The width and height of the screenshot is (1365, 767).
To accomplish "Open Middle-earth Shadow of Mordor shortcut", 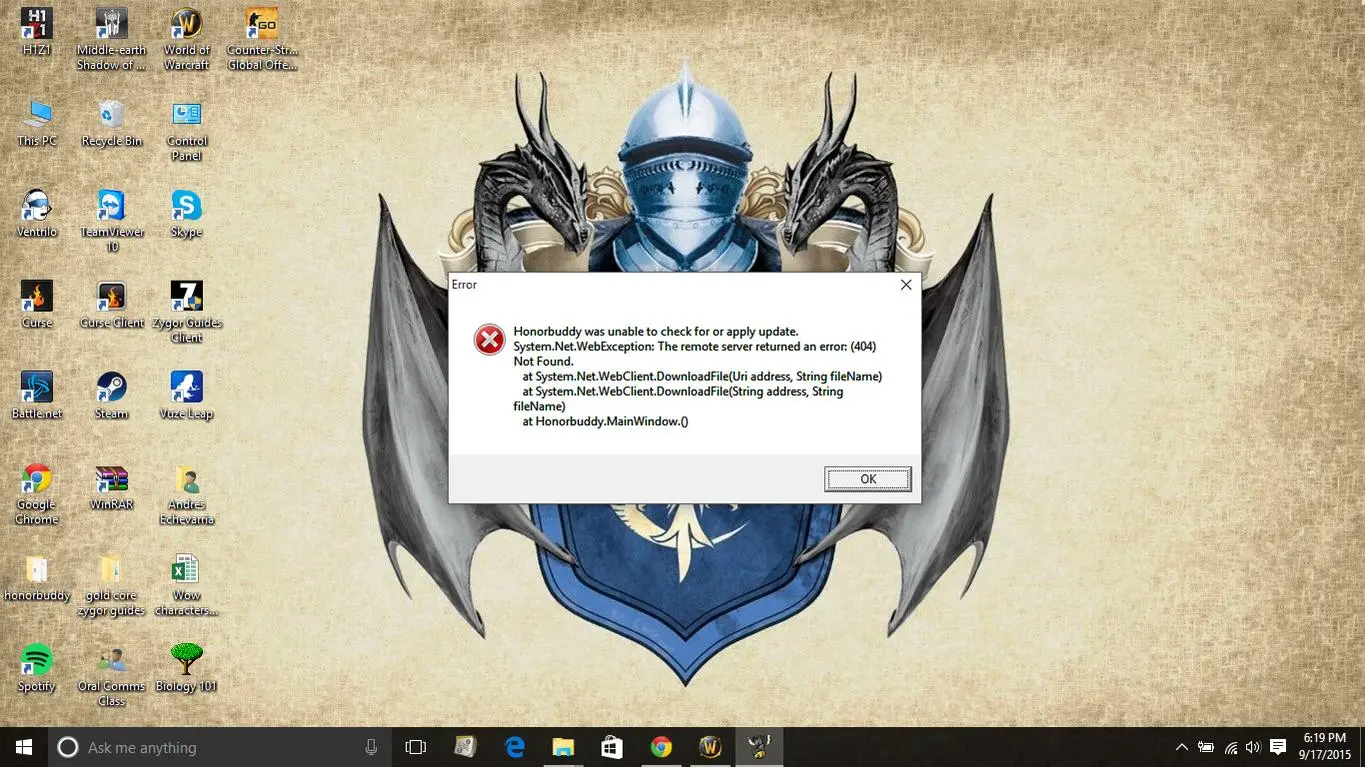I will pyautogui.click(x=112, y=39).
